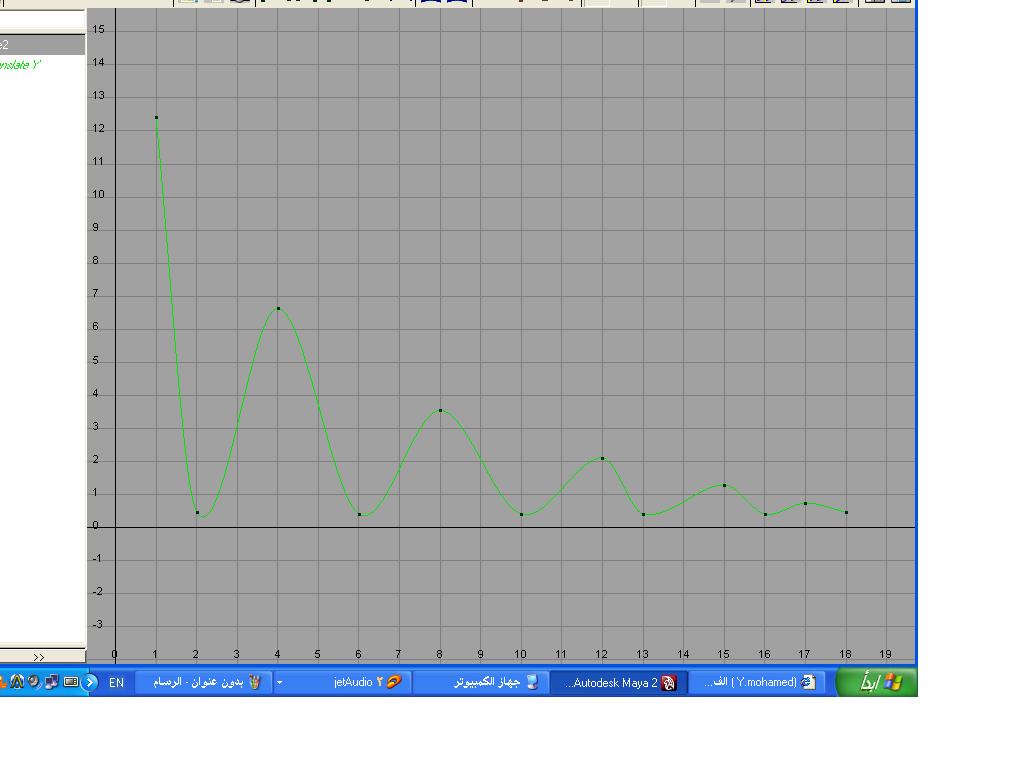Click the network computers tray icon
Viewport: 1024px width, 768px height.
[52, 682]
